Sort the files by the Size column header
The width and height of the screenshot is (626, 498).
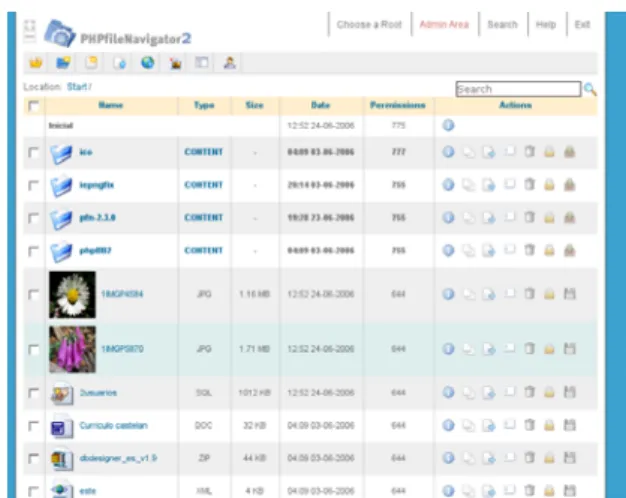pos(255,105)
